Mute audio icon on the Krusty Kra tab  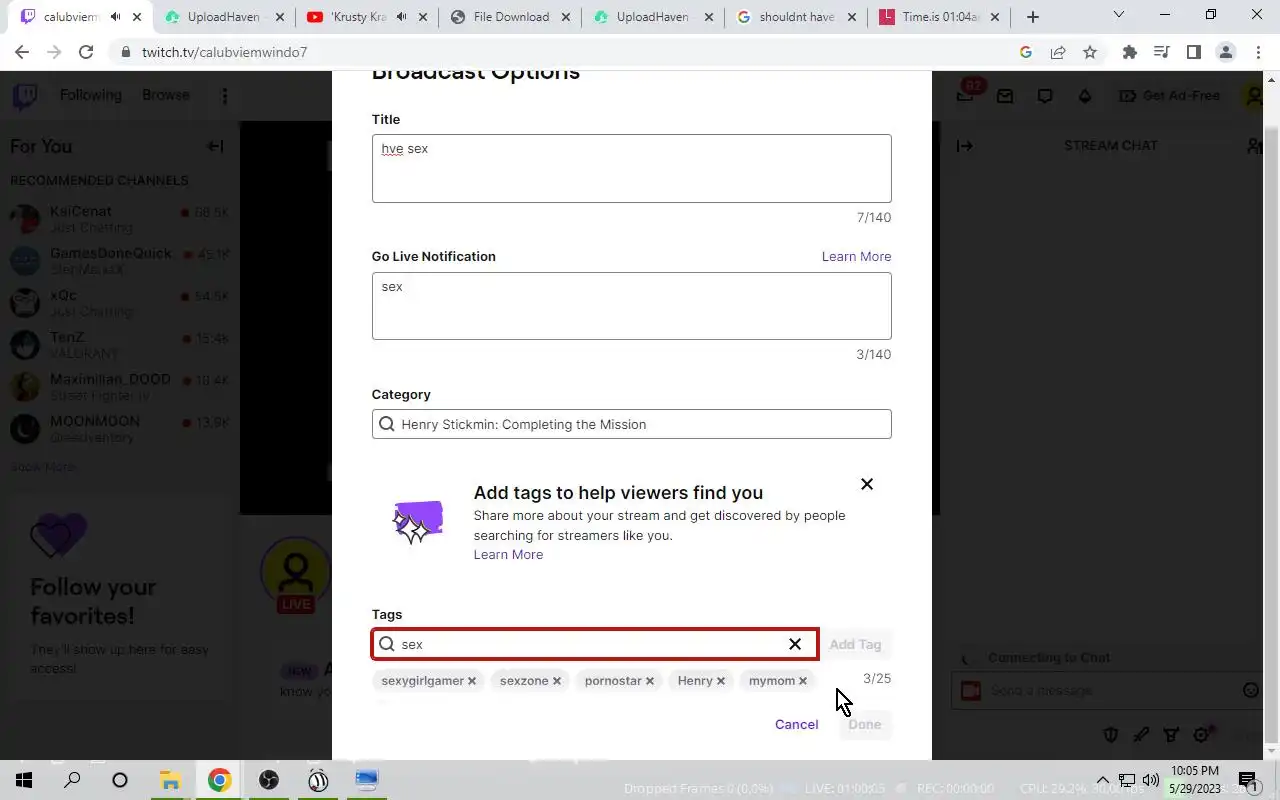(402, 17)
